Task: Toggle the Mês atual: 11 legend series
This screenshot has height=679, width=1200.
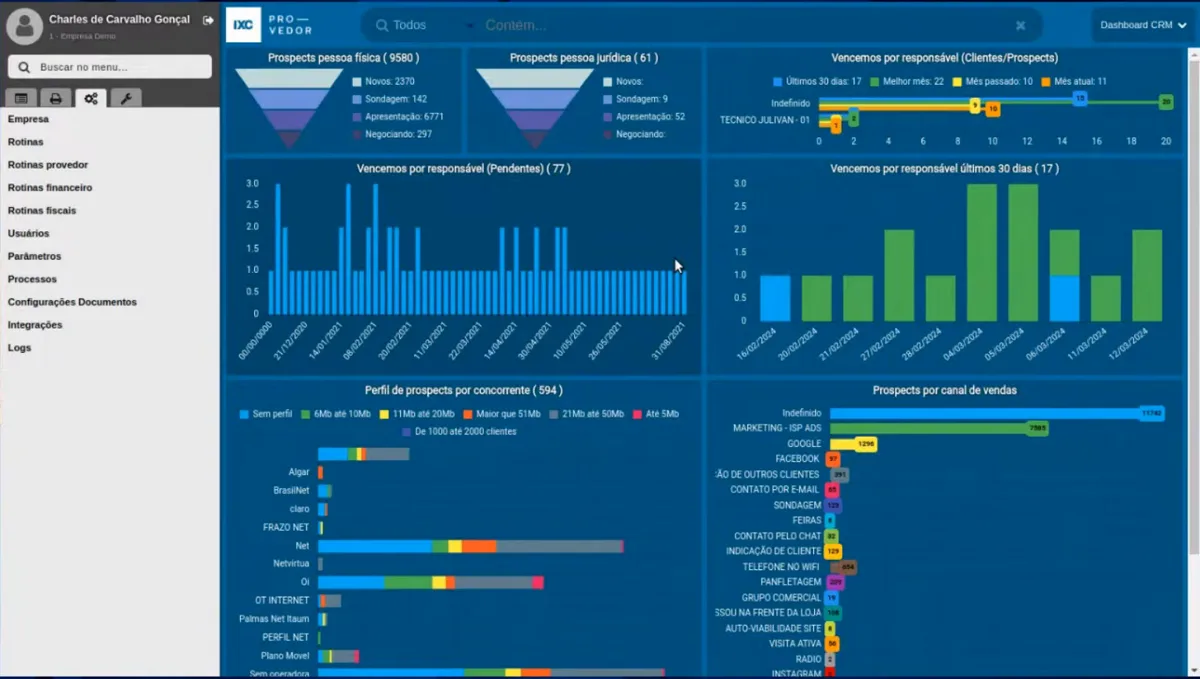Action: [1073, 81]
